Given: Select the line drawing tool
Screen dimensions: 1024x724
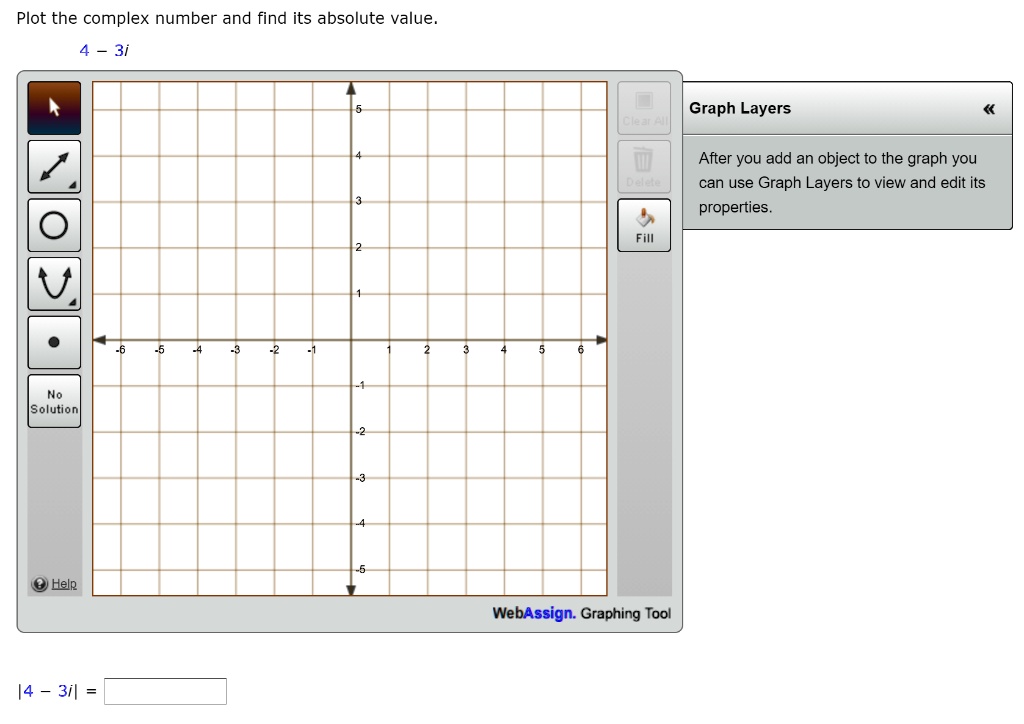Looking at the screenshot, I should click(54, 165).
